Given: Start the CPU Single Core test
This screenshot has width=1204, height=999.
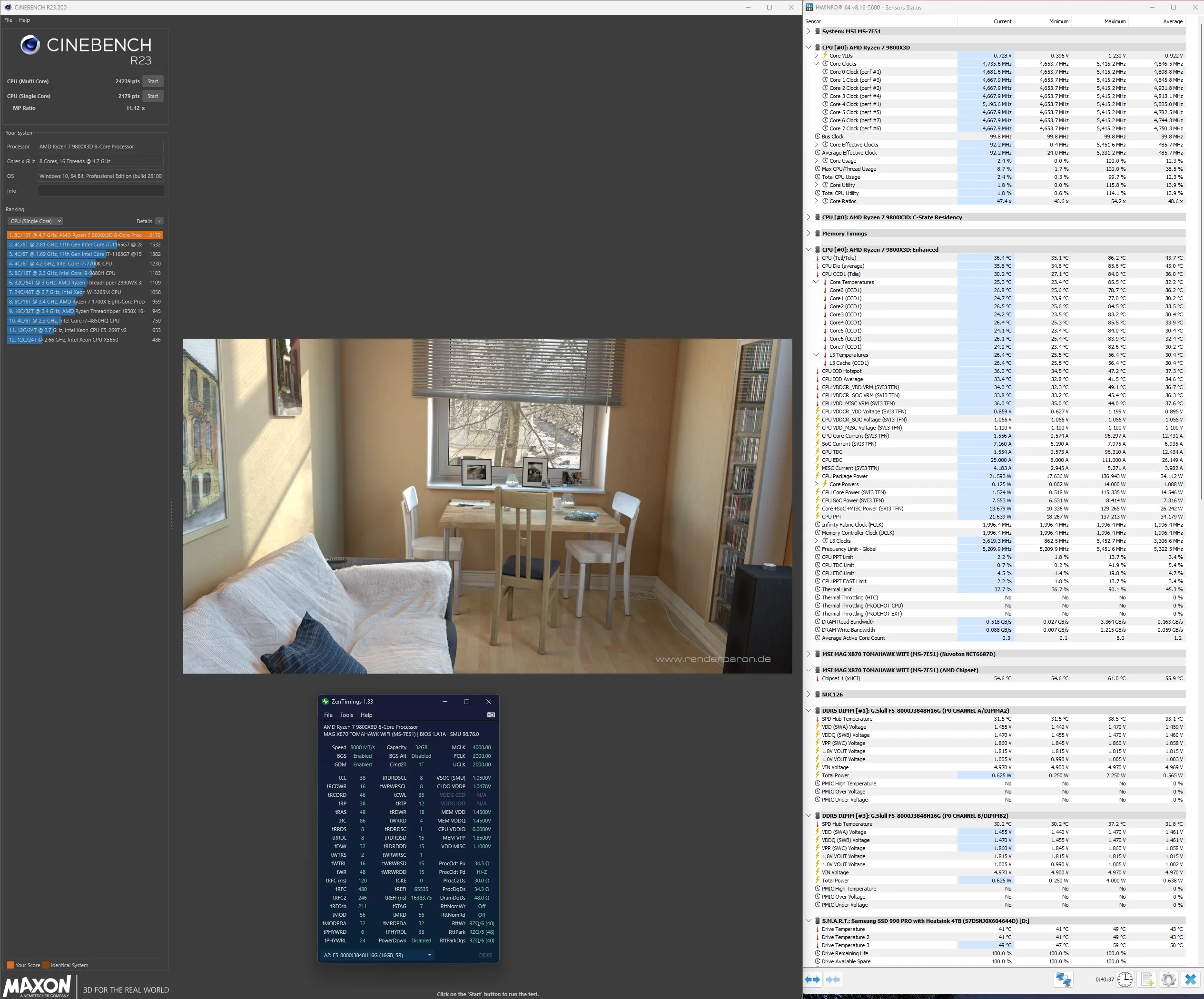Looking at the screenshot, I should [x=152, y=96].
